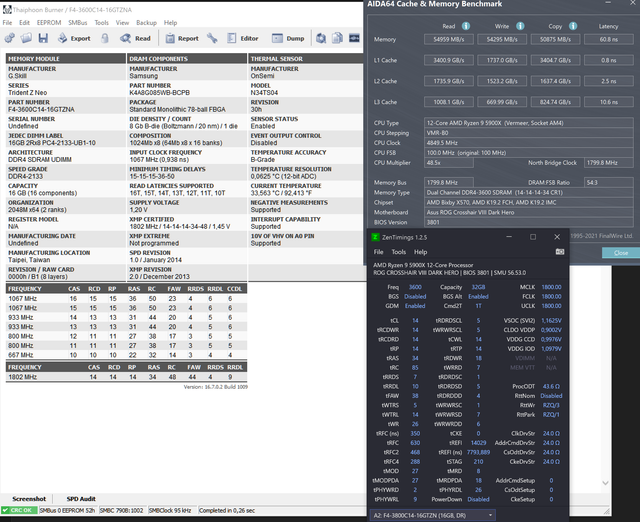The height and width of the screenshot is (522, 640).
Task: Click the Memory Read value 54959 MB/s
Action: [449, 39]
